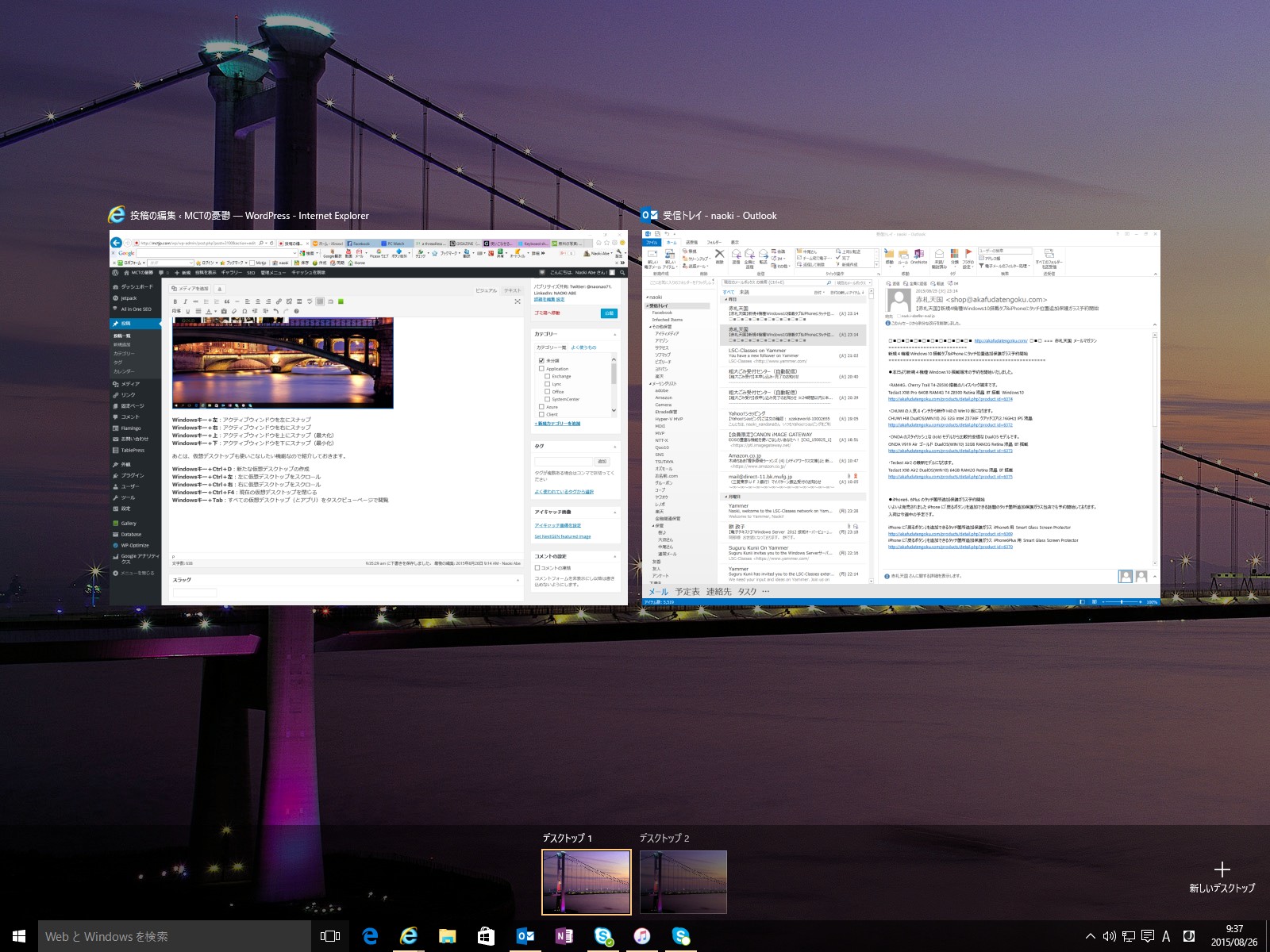Click the Task View taskbar button
Screen dimensions: 1270x952
(x=330, y=936)
